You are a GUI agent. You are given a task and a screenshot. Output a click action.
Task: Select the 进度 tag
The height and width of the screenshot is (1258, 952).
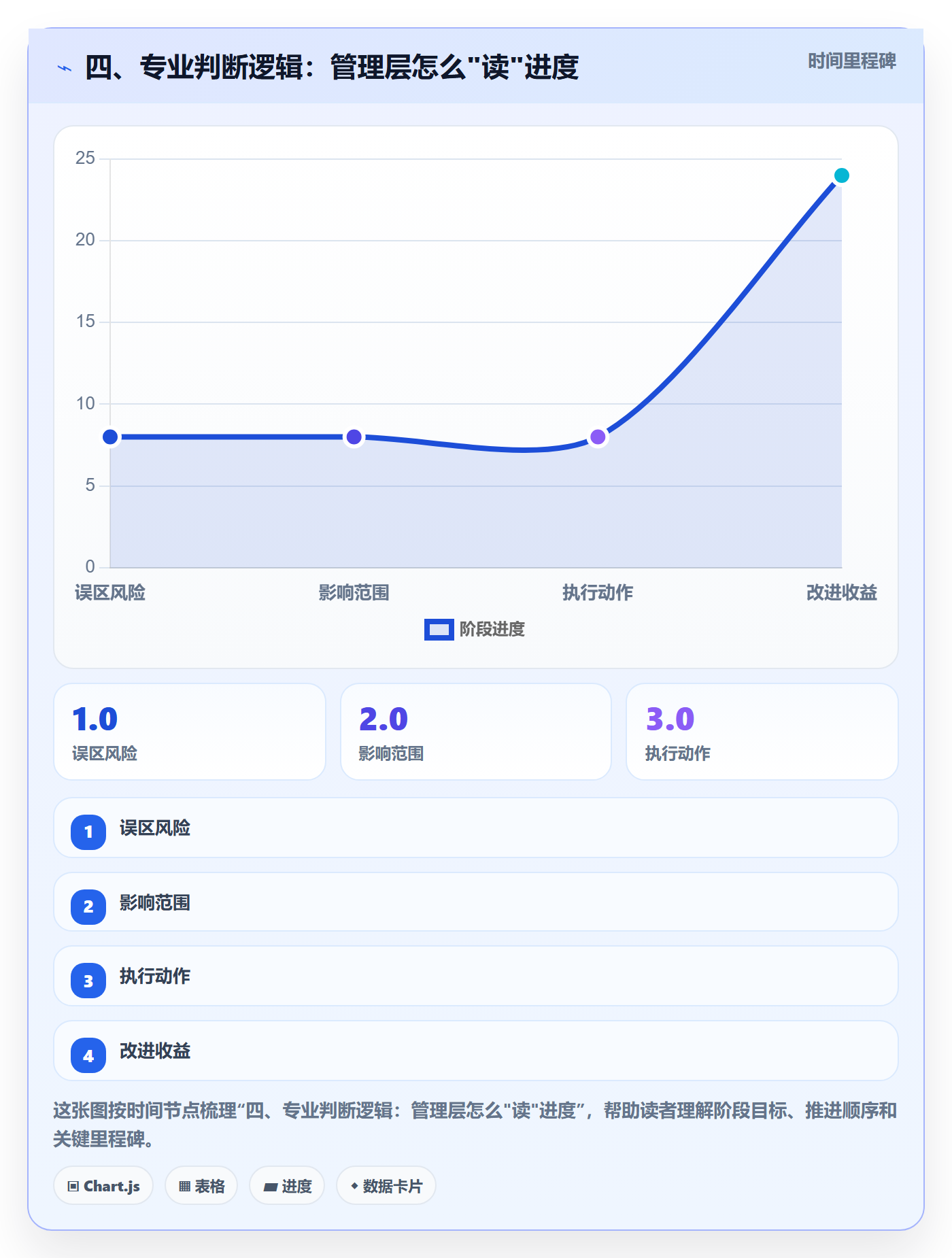click(287, 1186)
